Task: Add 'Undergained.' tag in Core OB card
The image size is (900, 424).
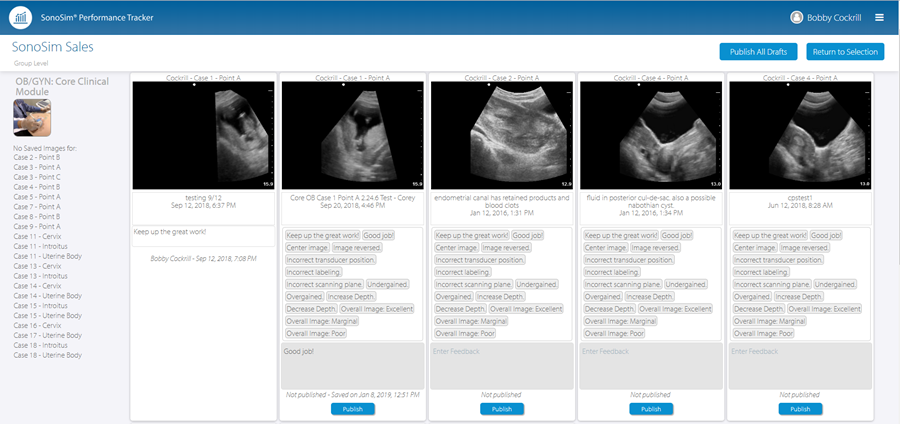Action: [387, 285]
